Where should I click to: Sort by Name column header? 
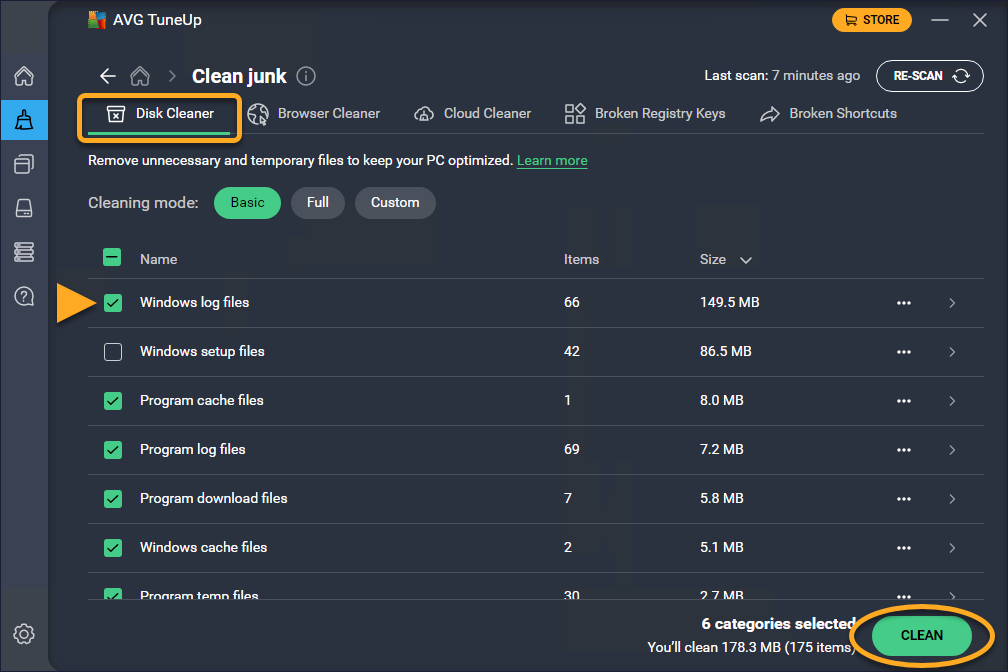coord(159,259)
